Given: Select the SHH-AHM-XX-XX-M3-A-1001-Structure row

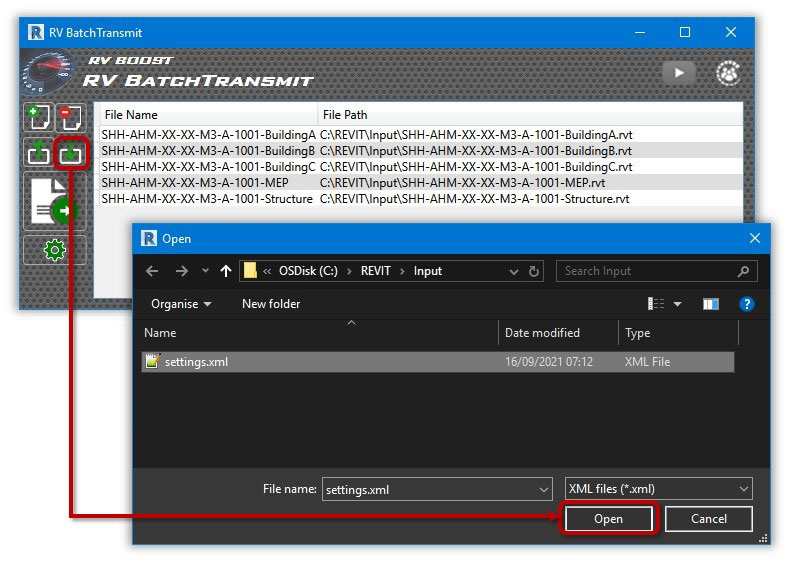Looking at the screenshot, I should [421, 199].
